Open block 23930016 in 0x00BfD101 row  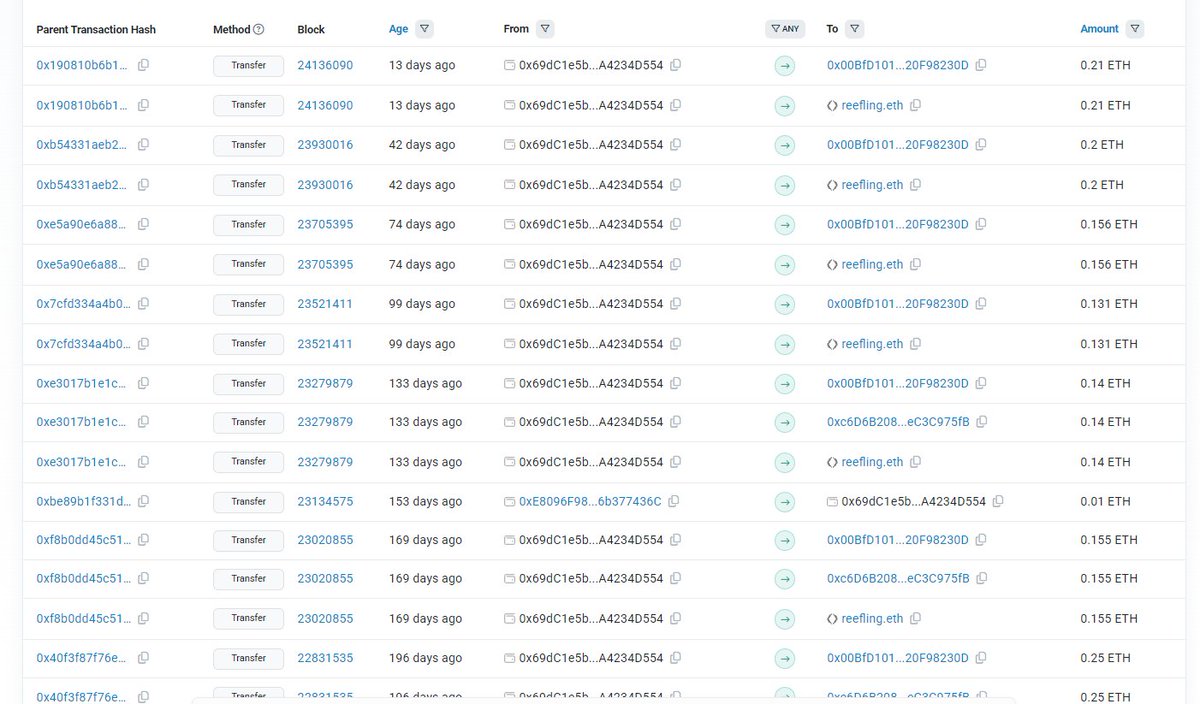click(x=325, y=145)
